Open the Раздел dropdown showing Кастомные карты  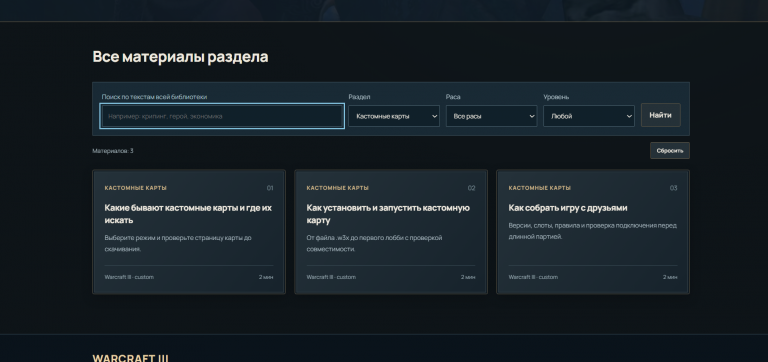coord(394,116)
